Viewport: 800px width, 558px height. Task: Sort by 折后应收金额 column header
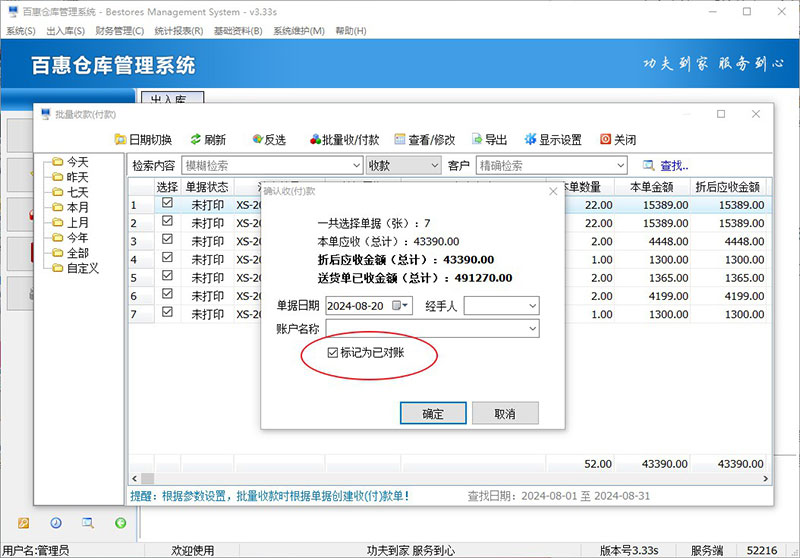coord(728,187)
